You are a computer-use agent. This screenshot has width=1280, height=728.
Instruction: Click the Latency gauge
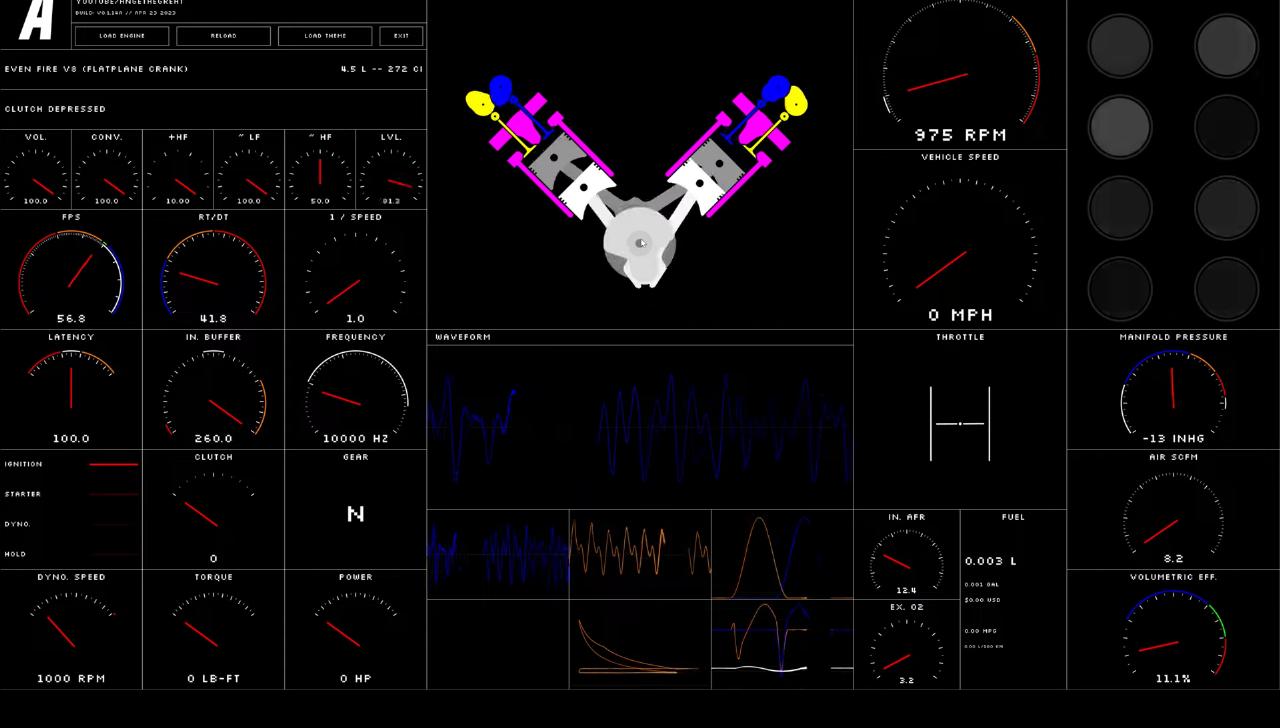point(71,389)
